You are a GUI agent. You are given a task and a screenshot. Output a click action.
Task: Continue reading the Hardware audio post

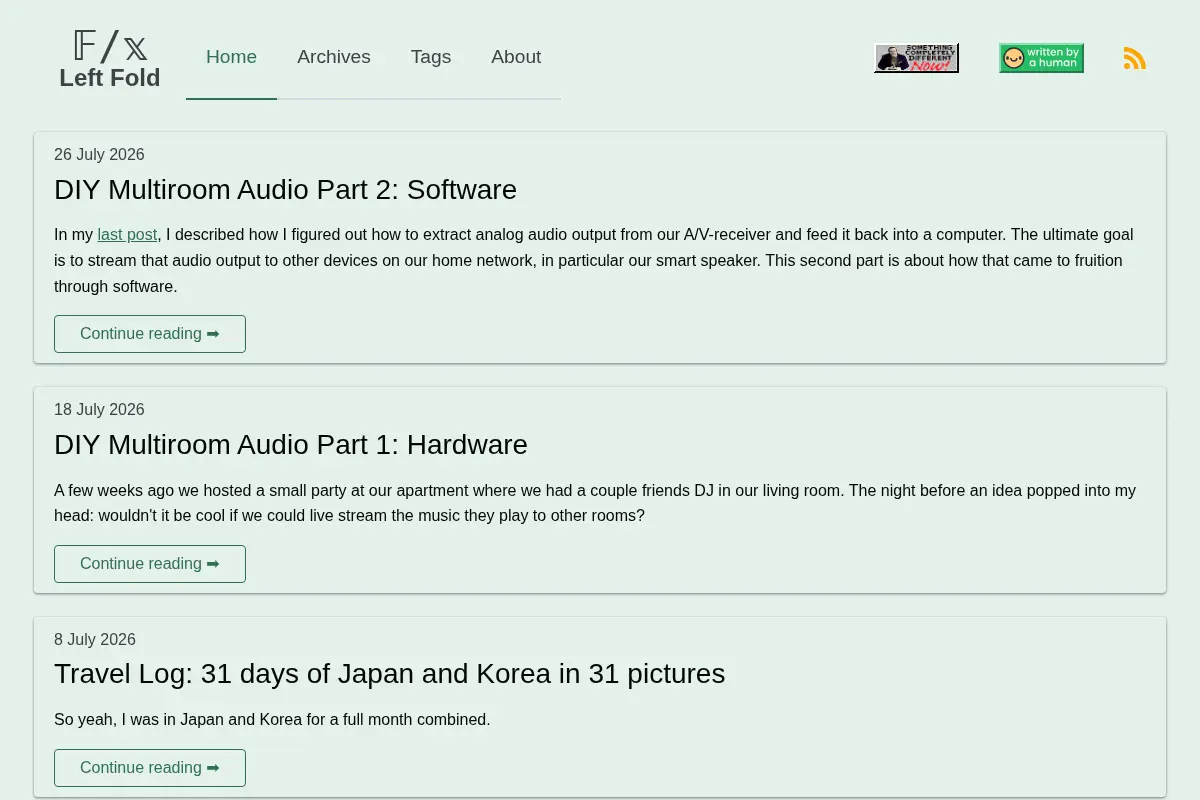pos(150,564)
